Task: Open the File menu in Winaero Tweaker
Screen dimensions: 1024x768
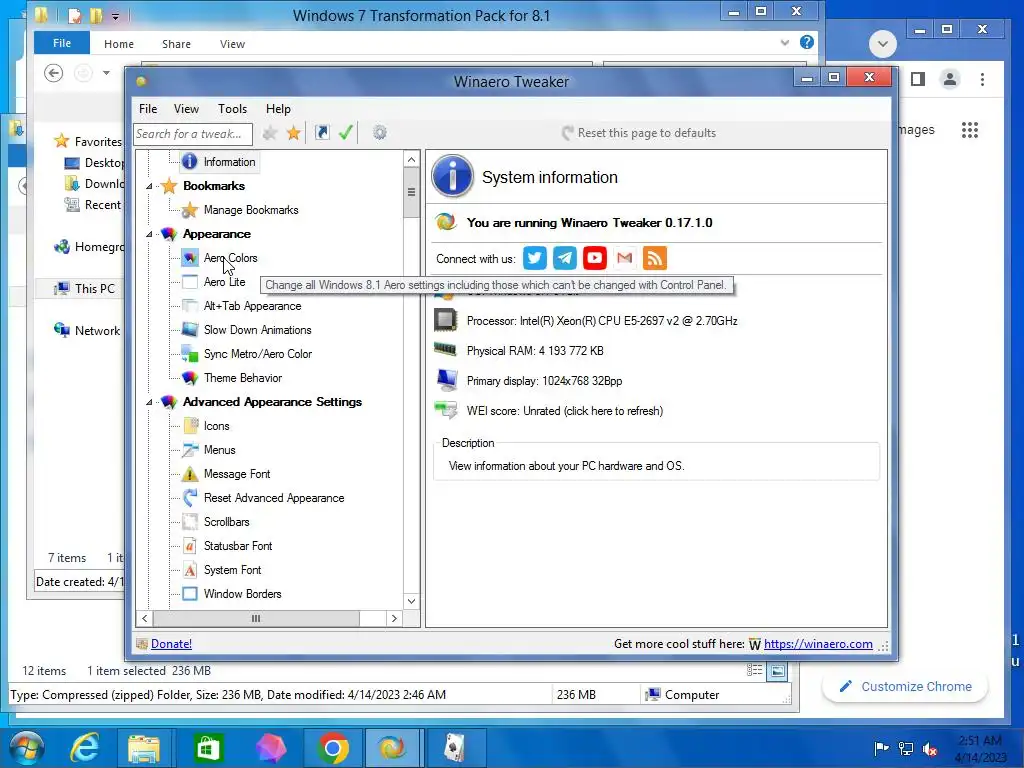Action: (x=148, y=109)
